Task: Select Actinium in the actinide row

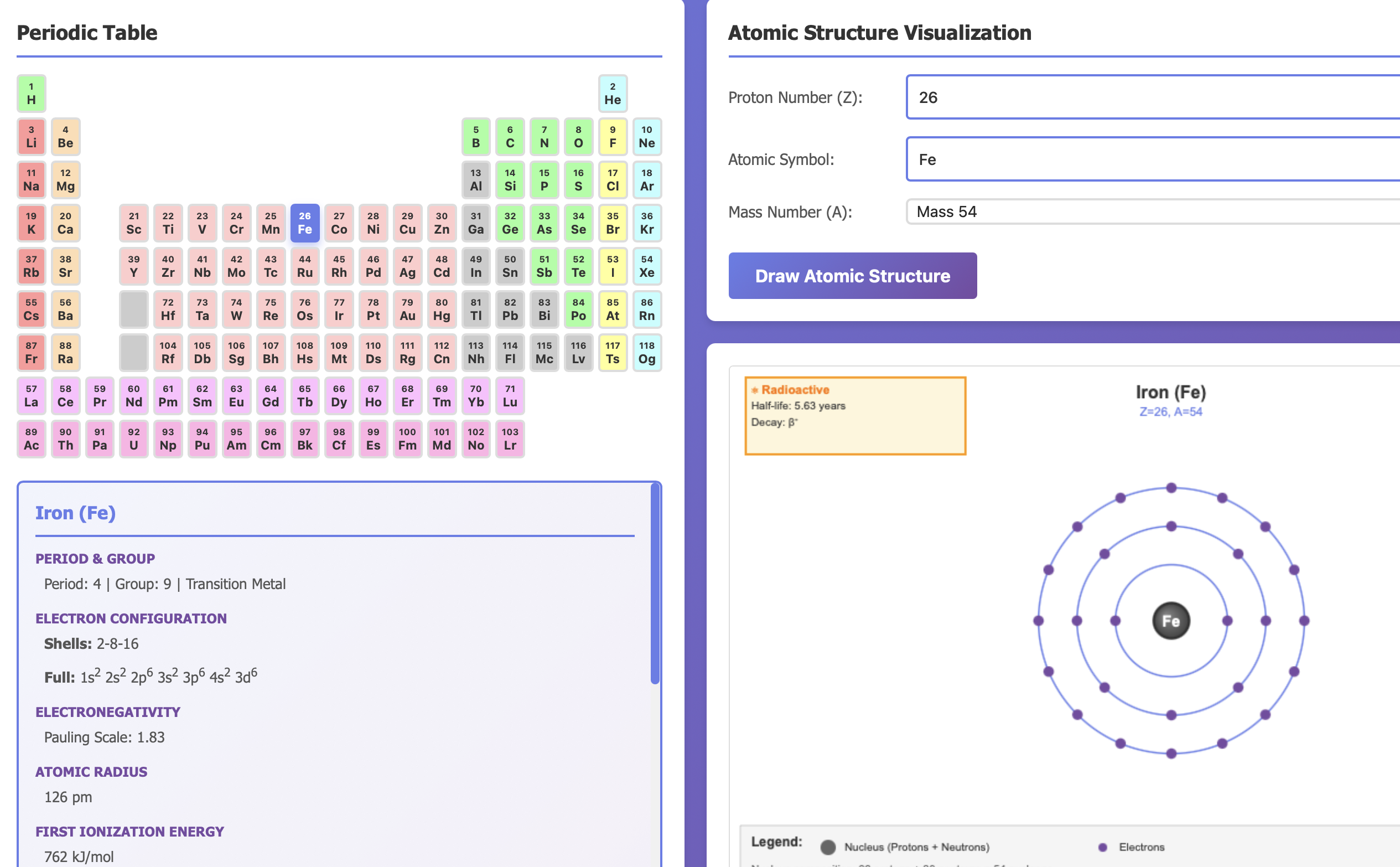Action: (31, 439)
